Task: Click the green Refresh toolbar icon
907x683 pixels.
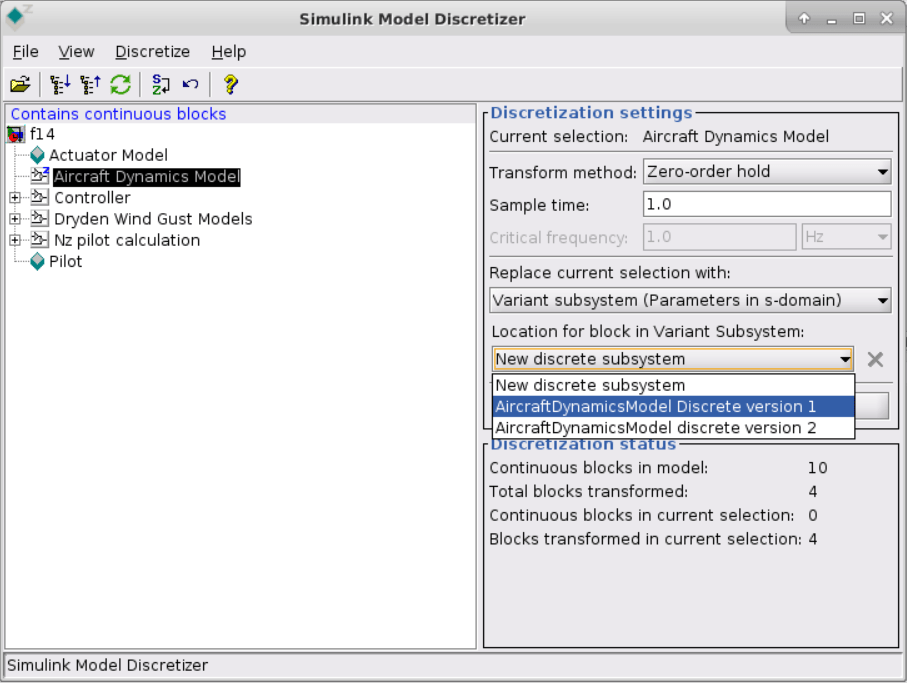Action: click(x=121, y=84)
